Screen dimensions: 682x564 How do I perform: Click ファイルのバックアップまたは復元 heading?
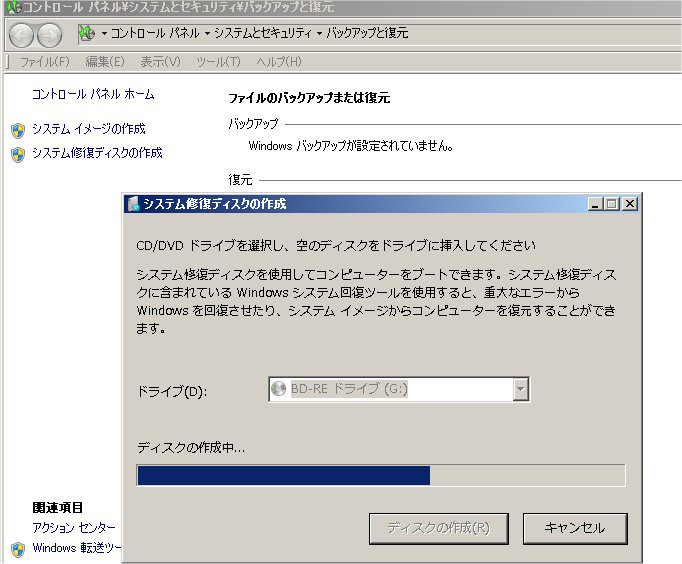(x=309, y=98)
